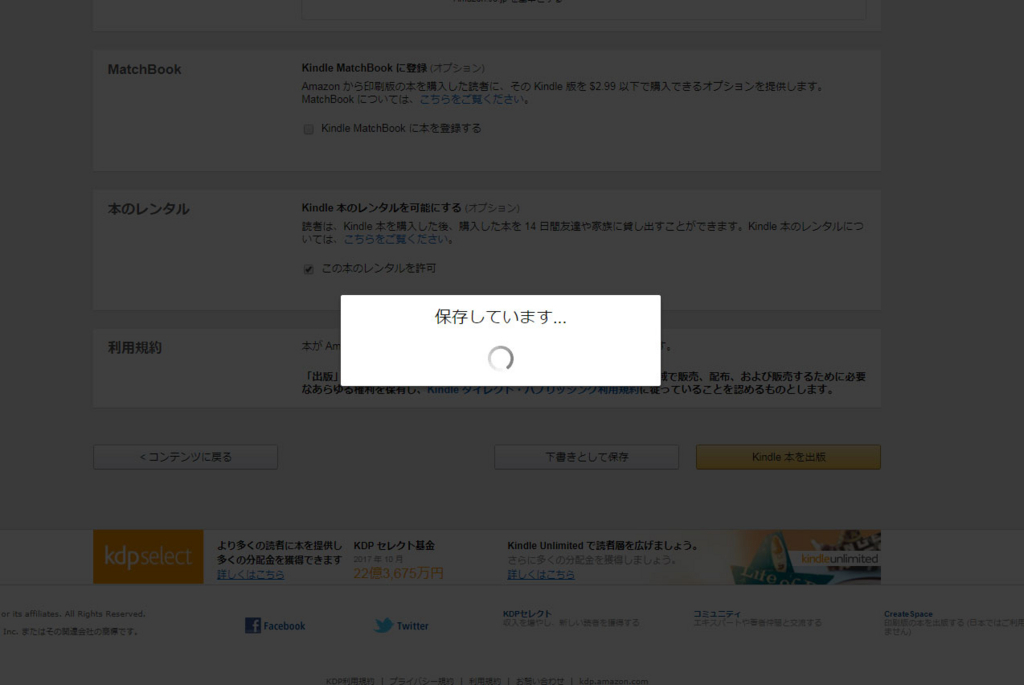
Task: Open the KDP利用規約 footer link
Action: (x=350, y=681)
